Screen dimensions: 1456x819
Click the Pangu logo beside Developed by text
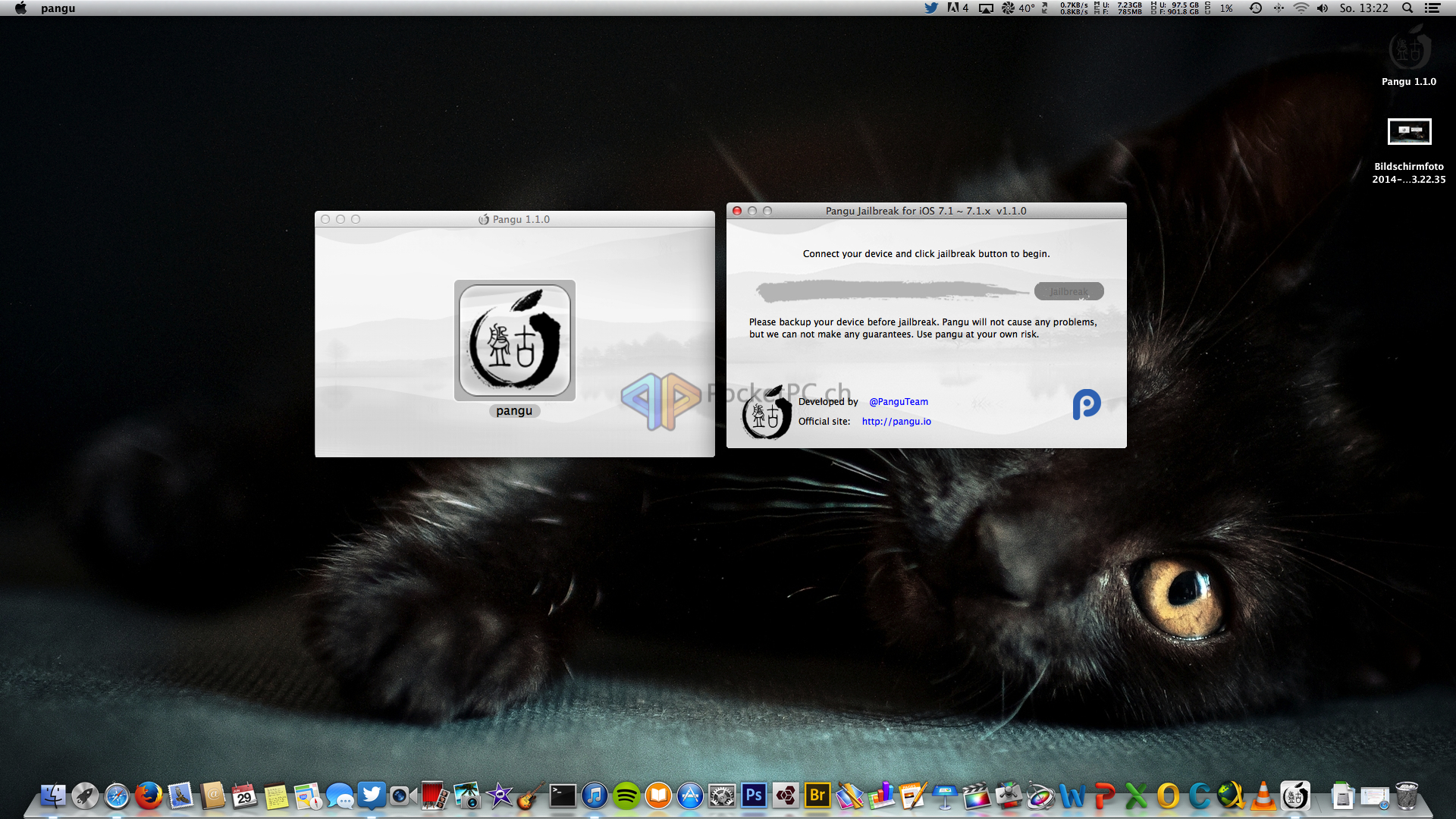click(767, 413)
